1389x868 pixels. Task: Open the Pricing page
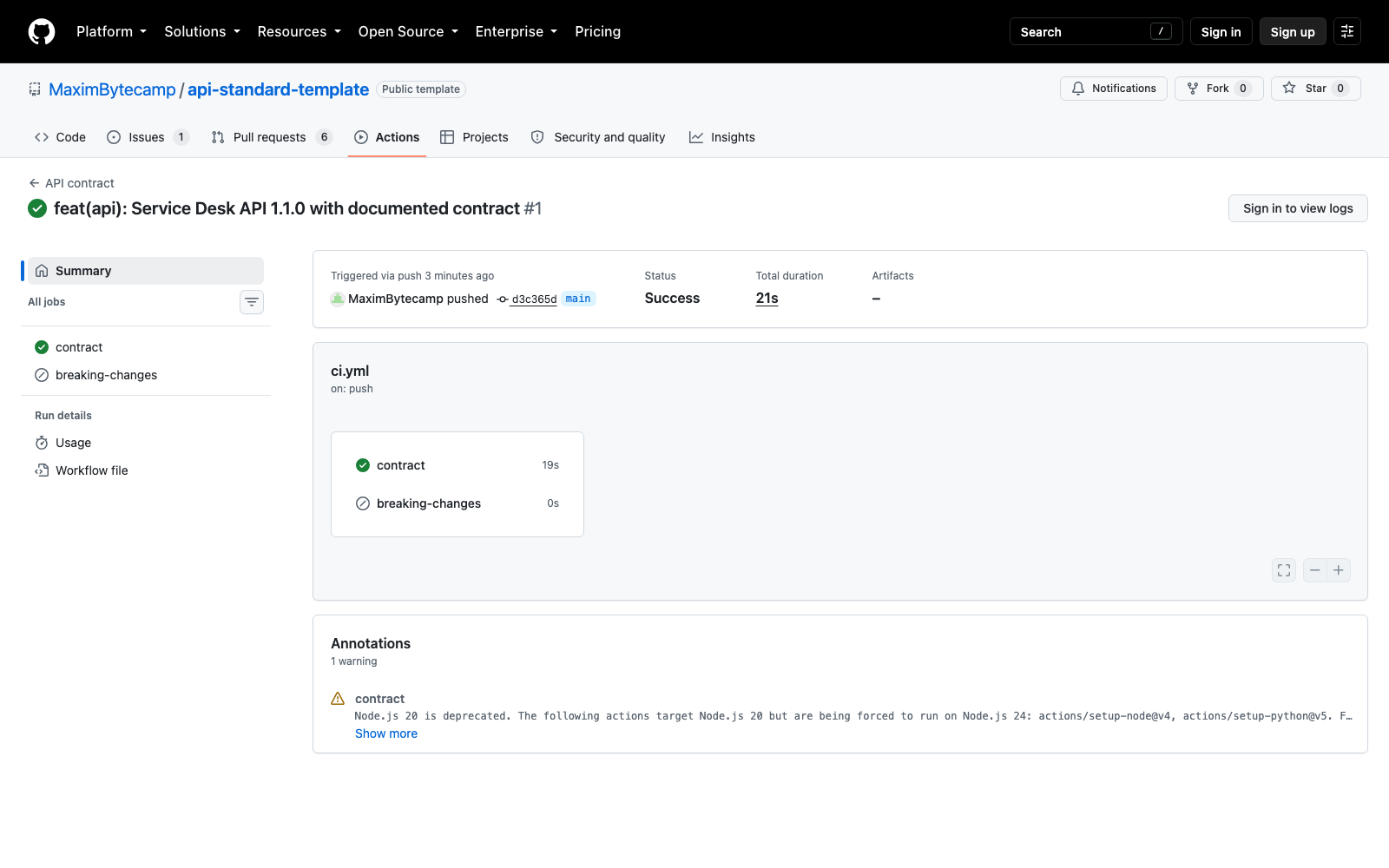click(x=597, y=31)
